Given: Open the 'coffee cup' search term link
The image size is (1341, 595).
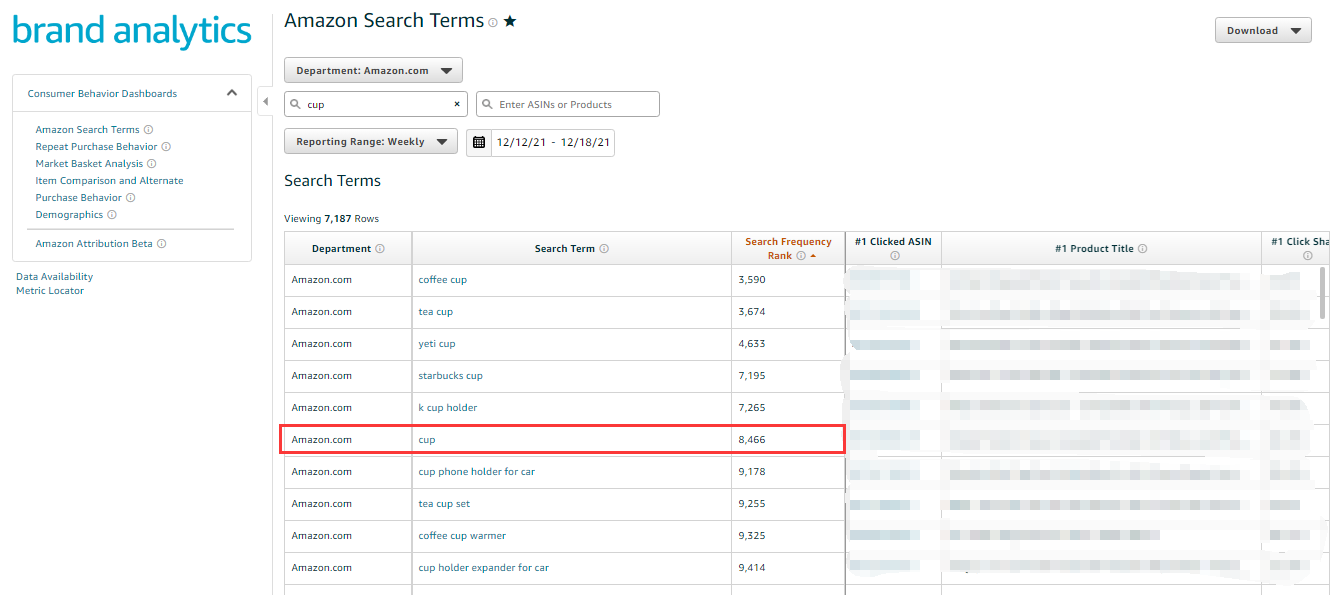Looking at the screenshot, I should [442, 280].
